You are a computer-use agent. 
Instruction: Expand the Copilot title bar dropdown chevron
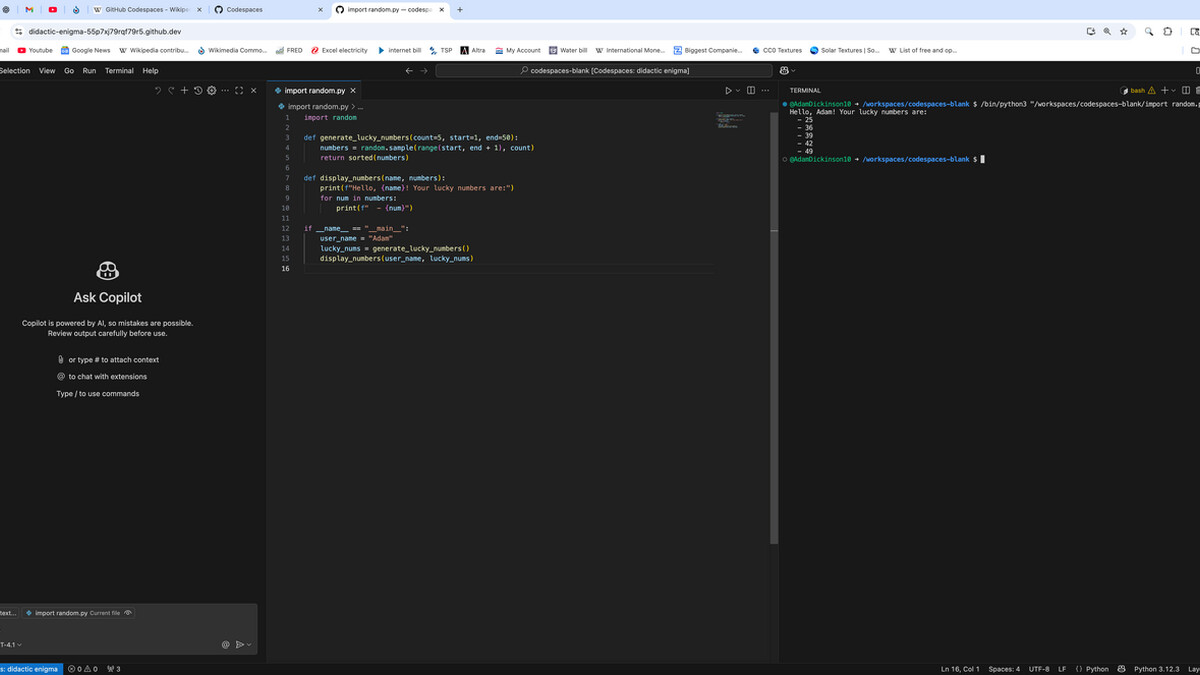[794, 71]
